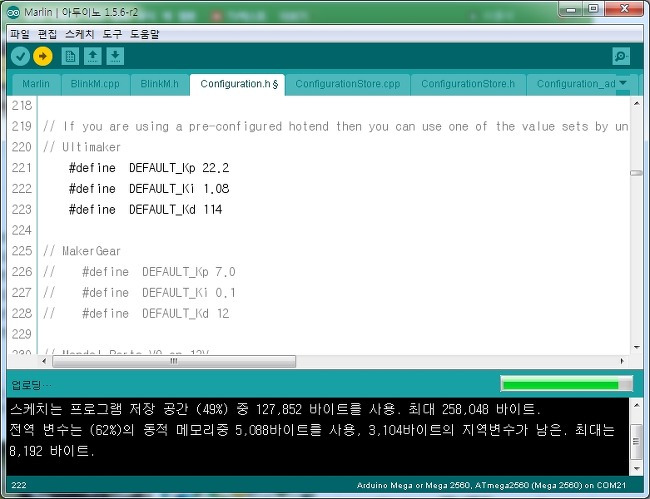Click line number 224 in the gutter

(22, 230)
